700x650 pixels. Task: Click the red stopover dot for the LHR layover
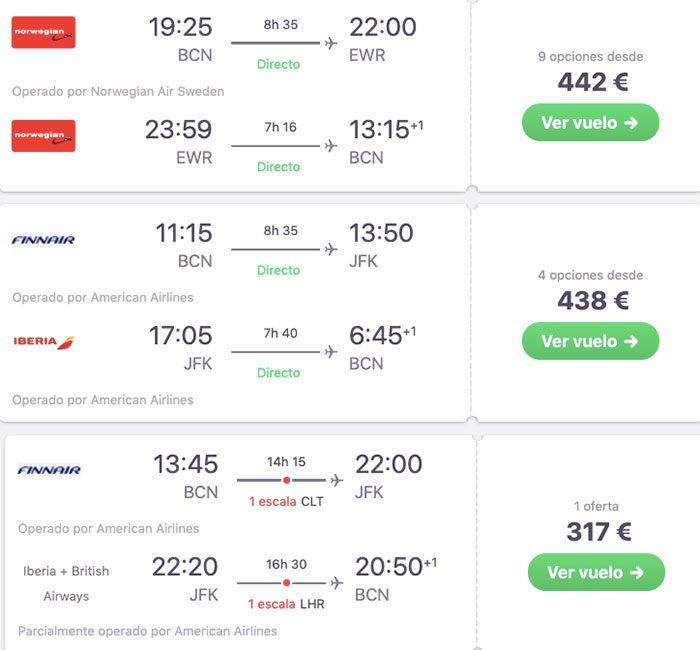[286, 582]
